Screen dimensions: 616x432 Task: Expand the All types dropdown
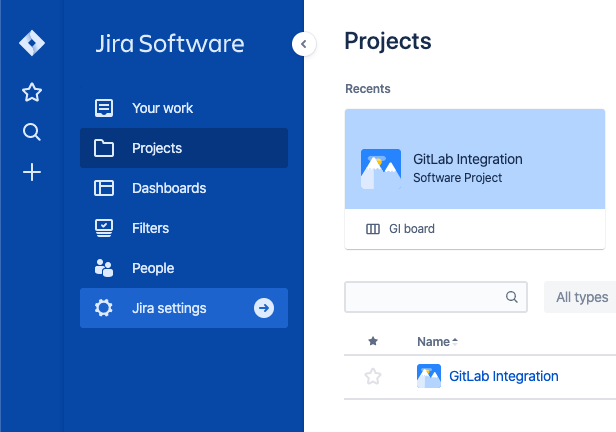click(582, 297)
